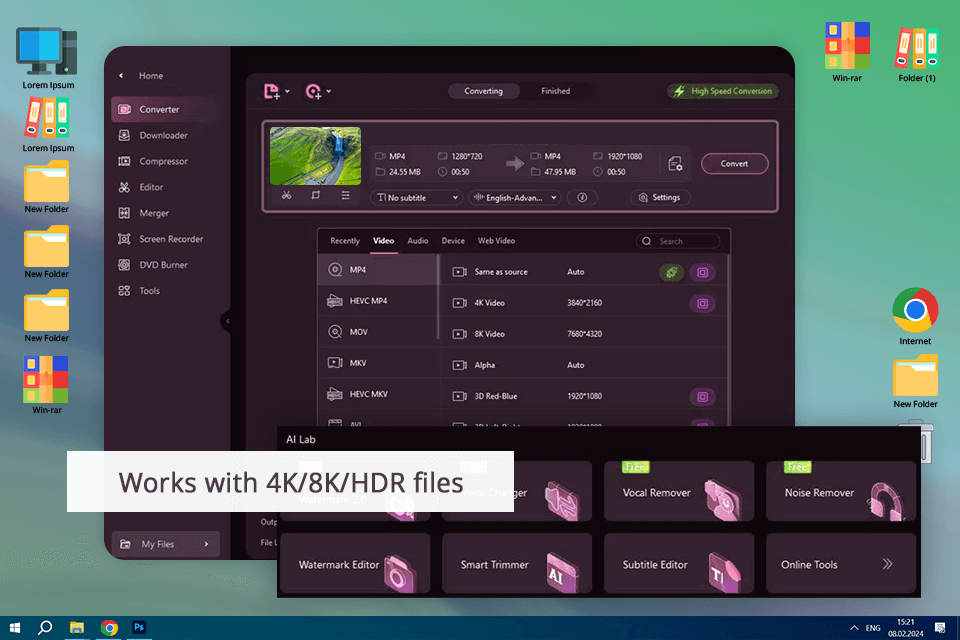Viewport: 960px width, 640px height.
Task: Click the green rocket icon on Same as source
Action: tap(672, 273)
